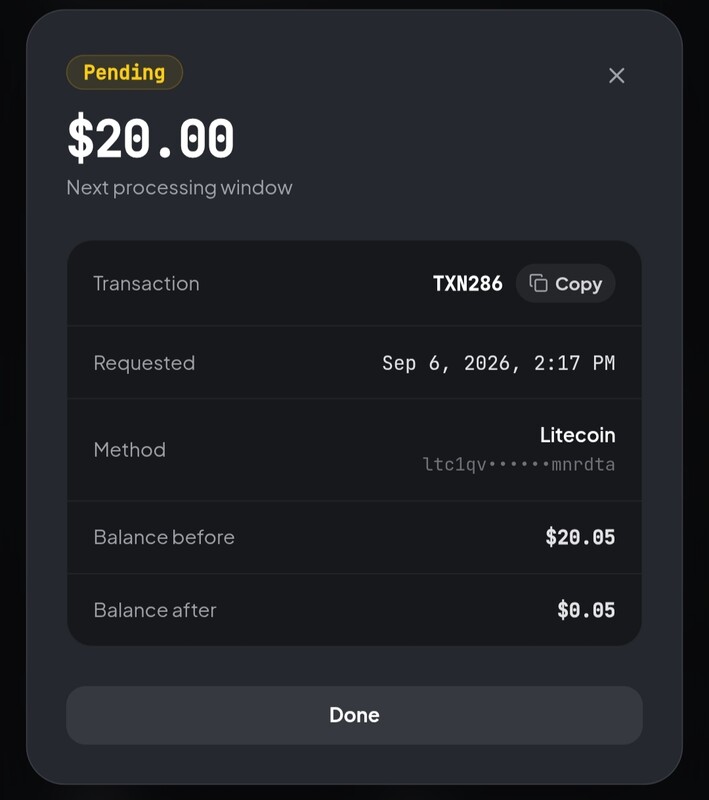The image size is (709, 800).
Task: Select the $0.05 remaining balance
Action: (586, 610)
